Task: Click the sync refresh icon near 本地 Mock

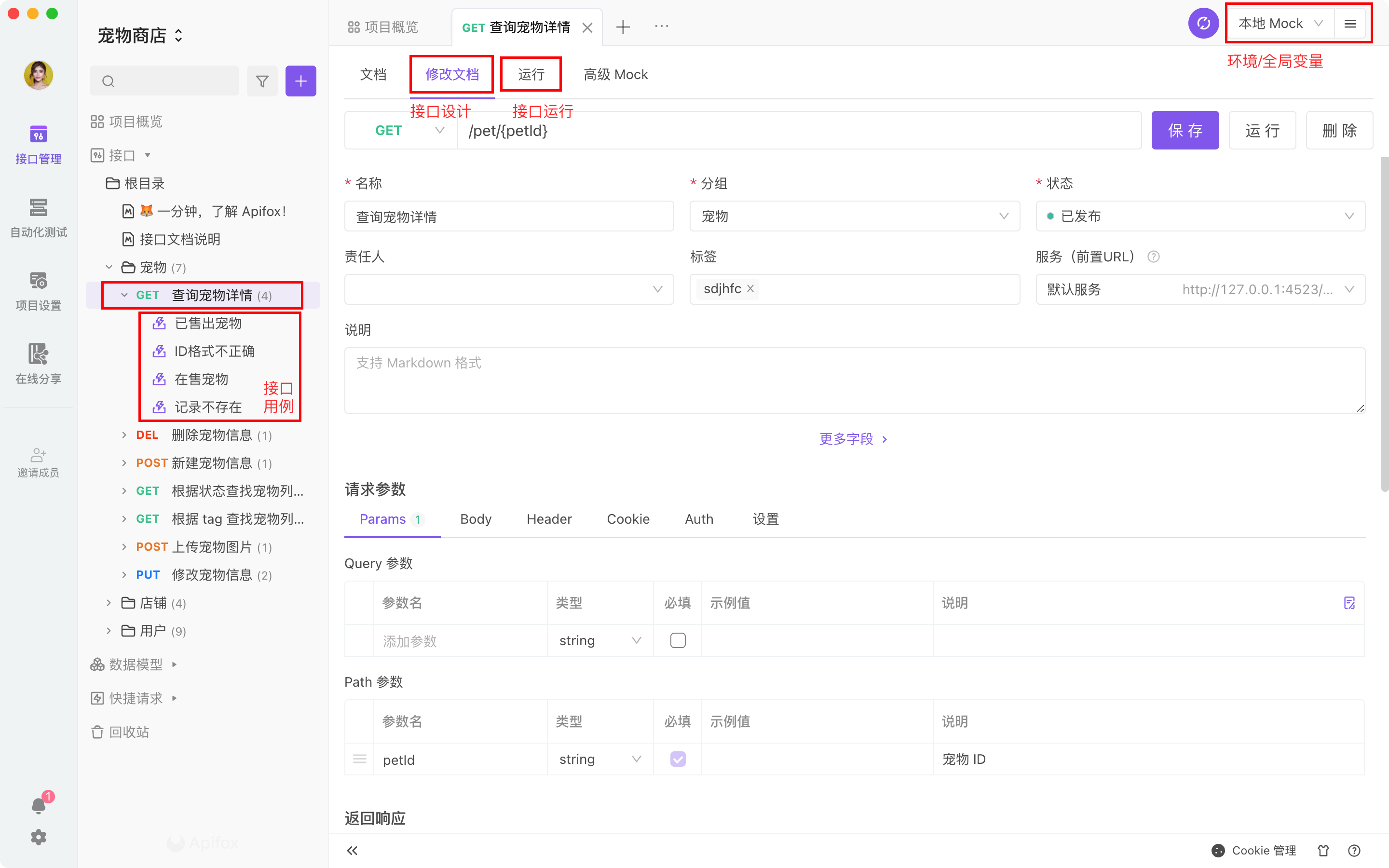Action: pyautogui.click(x=1204, y=24)
